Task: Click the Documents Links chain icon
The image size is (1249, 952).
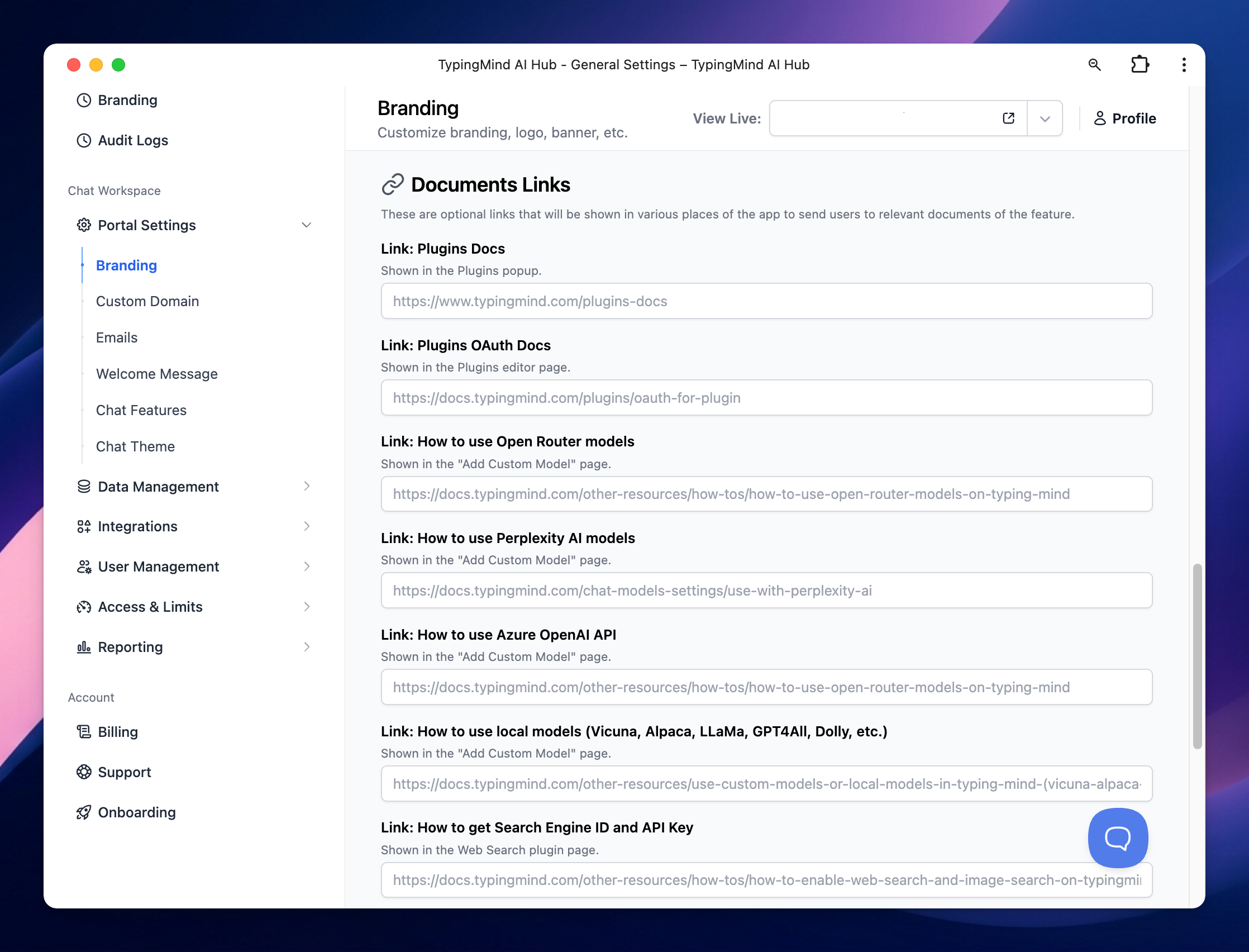Action: coord(393,184)
